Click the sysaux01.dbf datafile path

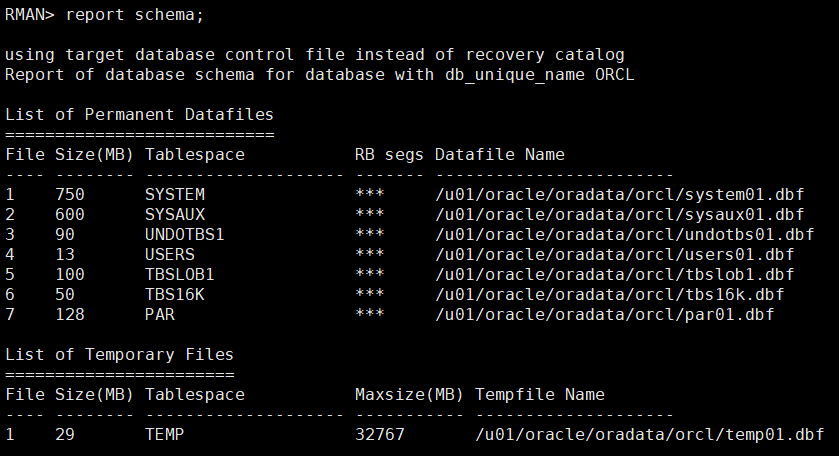coord(619,214)
